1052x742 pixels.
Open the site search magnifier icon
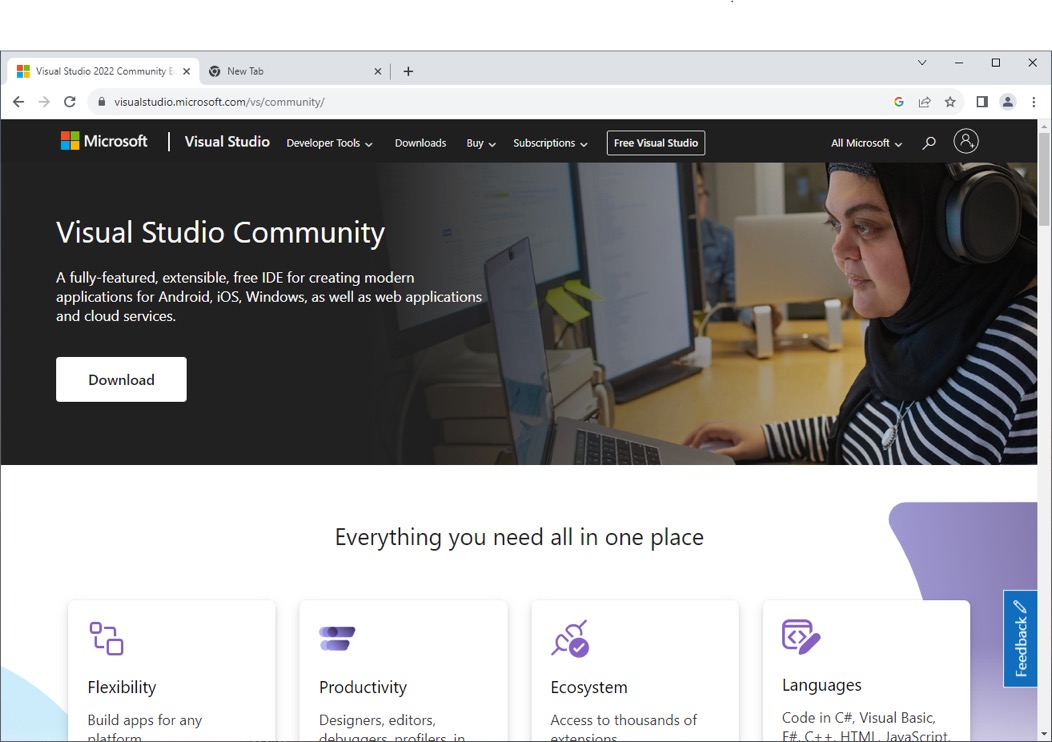pyautogui.click(x=929, y=143)
